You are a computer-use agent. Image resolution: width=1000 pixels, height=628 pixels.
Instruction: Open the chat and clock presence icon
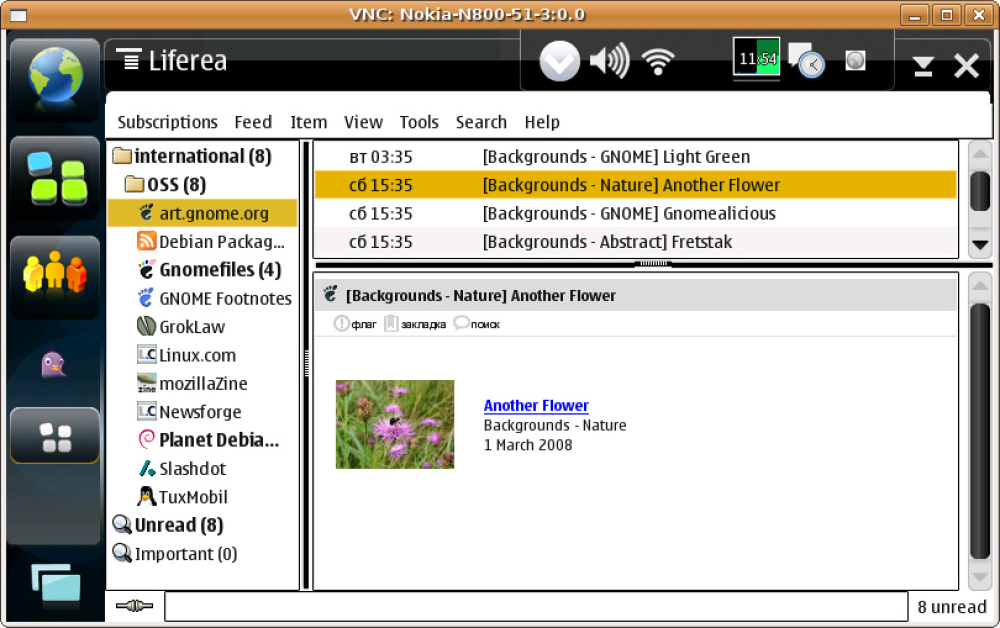coord(806,61)
